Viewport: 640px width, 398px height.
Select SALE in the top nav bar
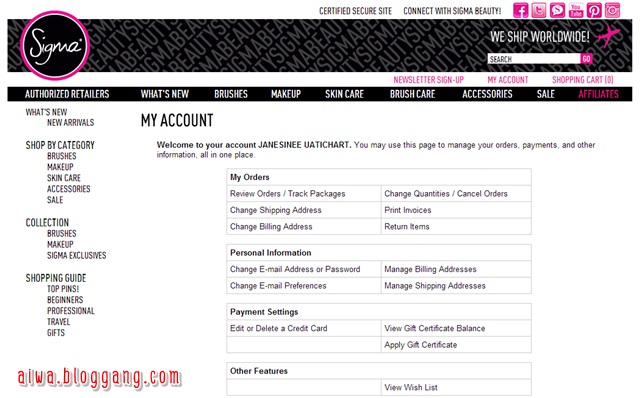point(545,94)
